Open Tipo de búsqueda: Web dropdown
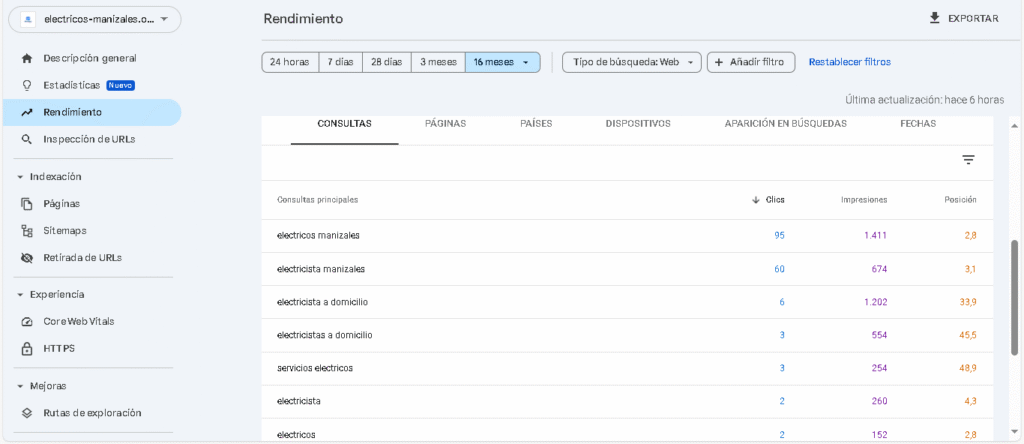Screen dimensions: 1024x444 (631, 62)
